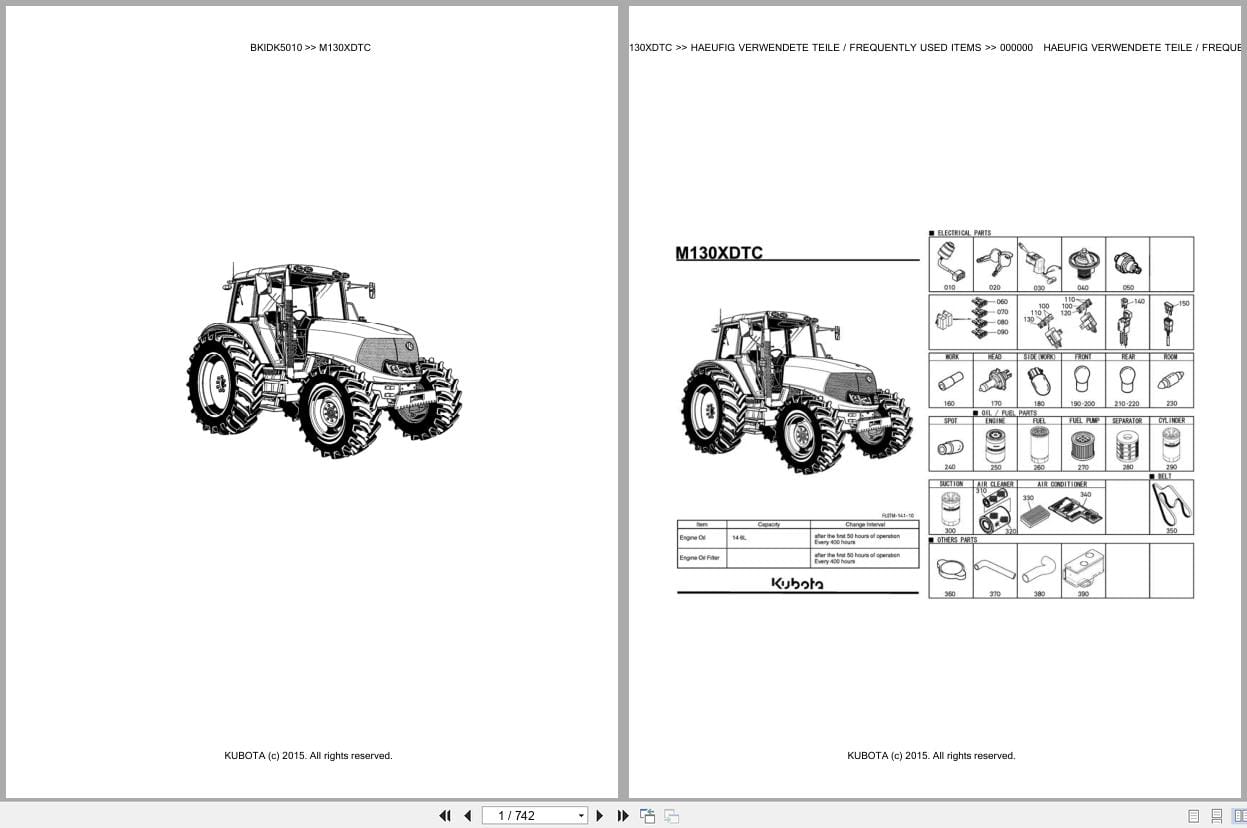Screen dimensions: 1247x828
Task: Select the thermostat part 040
Action: (x=1083, y=265)
